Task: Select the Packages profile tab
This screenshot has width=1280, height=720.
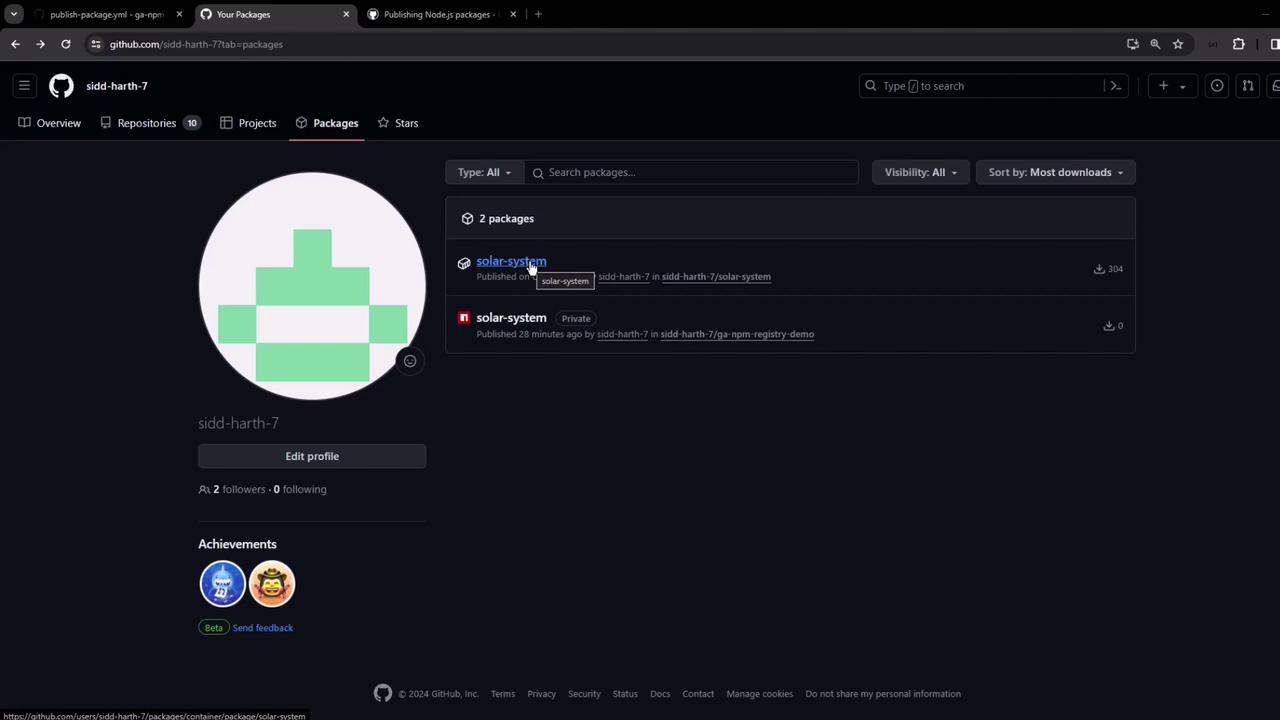Action: 327,123
